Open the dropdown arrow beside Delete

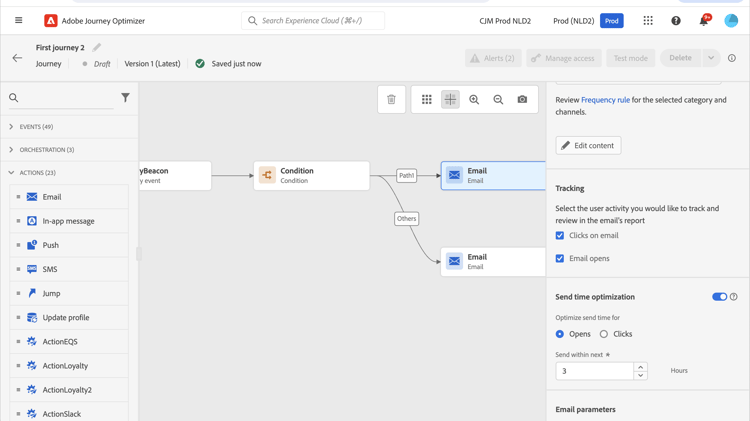pos(711,58)
